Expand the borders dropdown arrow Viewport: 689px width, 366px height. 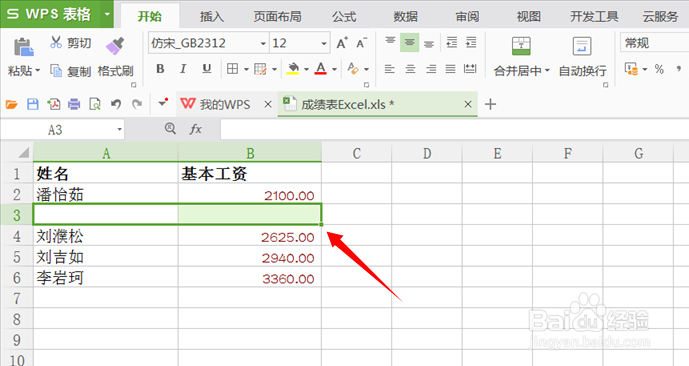point(246,69)
